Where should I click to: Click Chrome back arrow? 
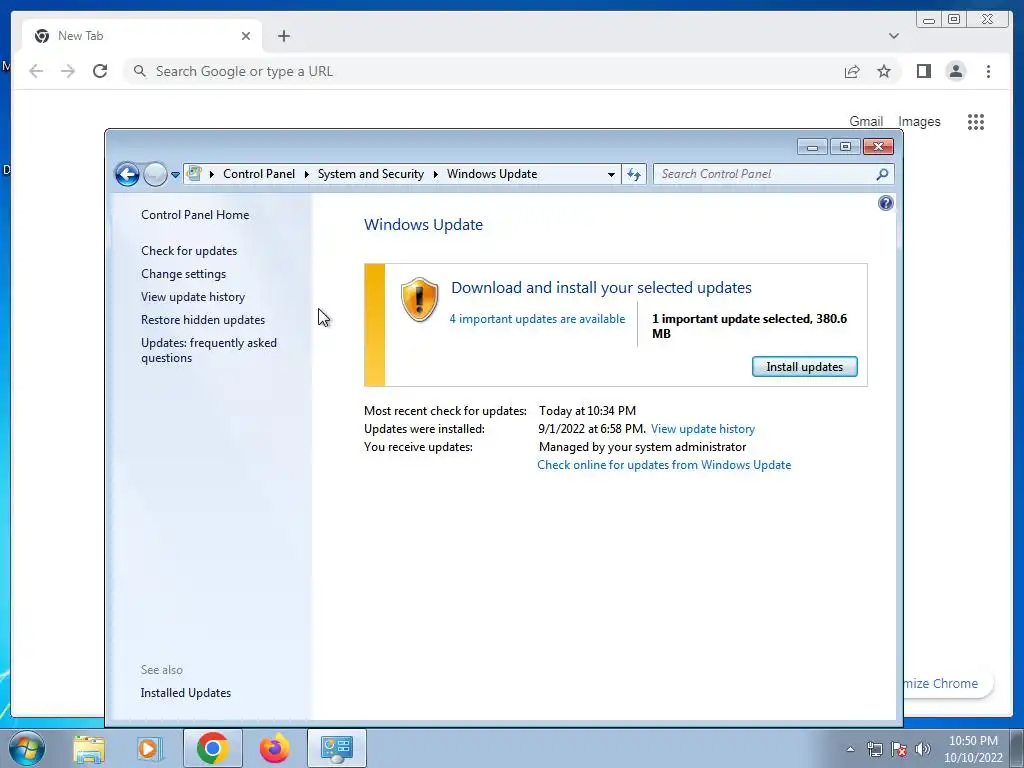(x=36, y=71)
